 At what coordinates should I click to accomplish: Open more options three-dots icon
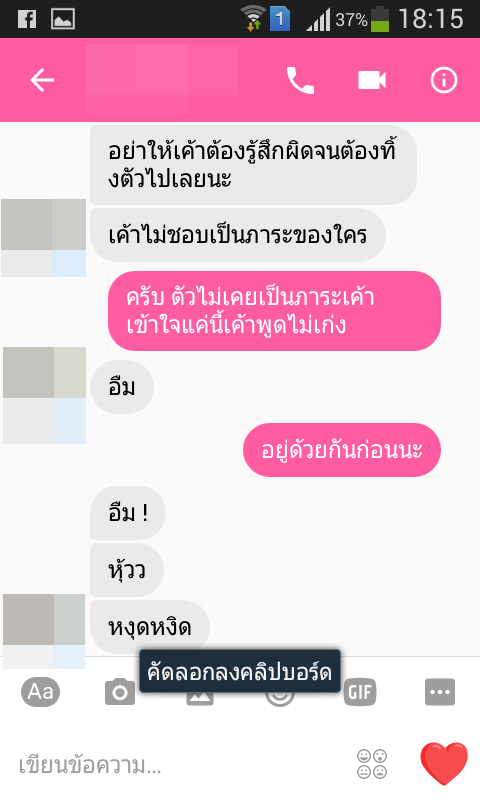[440, 692]
